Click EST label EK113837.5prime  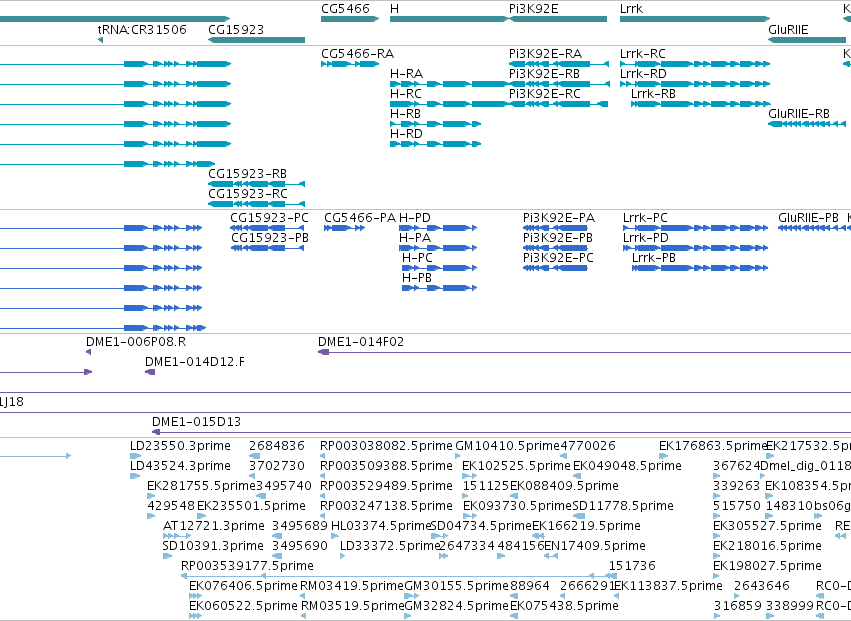[x=668, y=586]
